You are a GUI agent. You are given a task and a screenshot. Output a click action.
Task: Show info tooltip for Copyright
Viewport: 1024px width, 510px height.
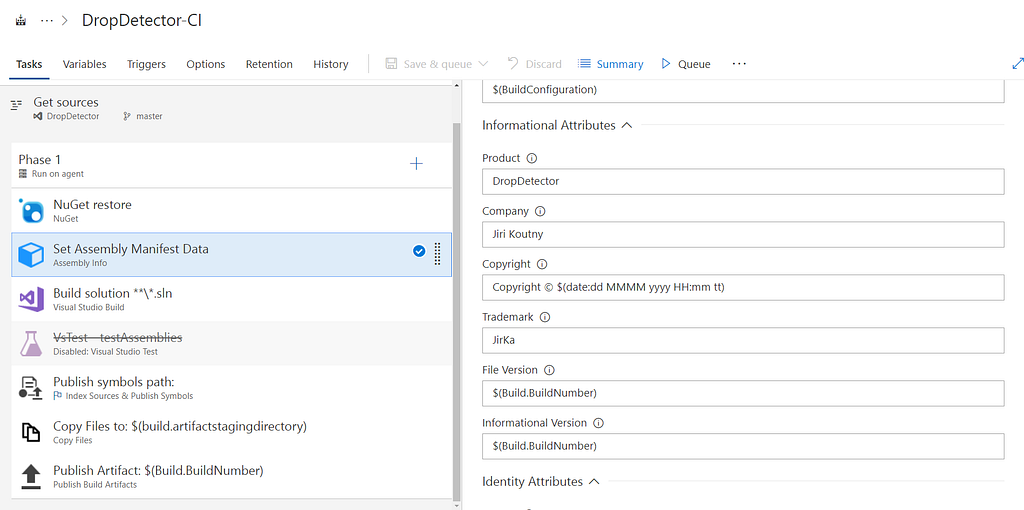pyautogui.click(x=542, y=264)
